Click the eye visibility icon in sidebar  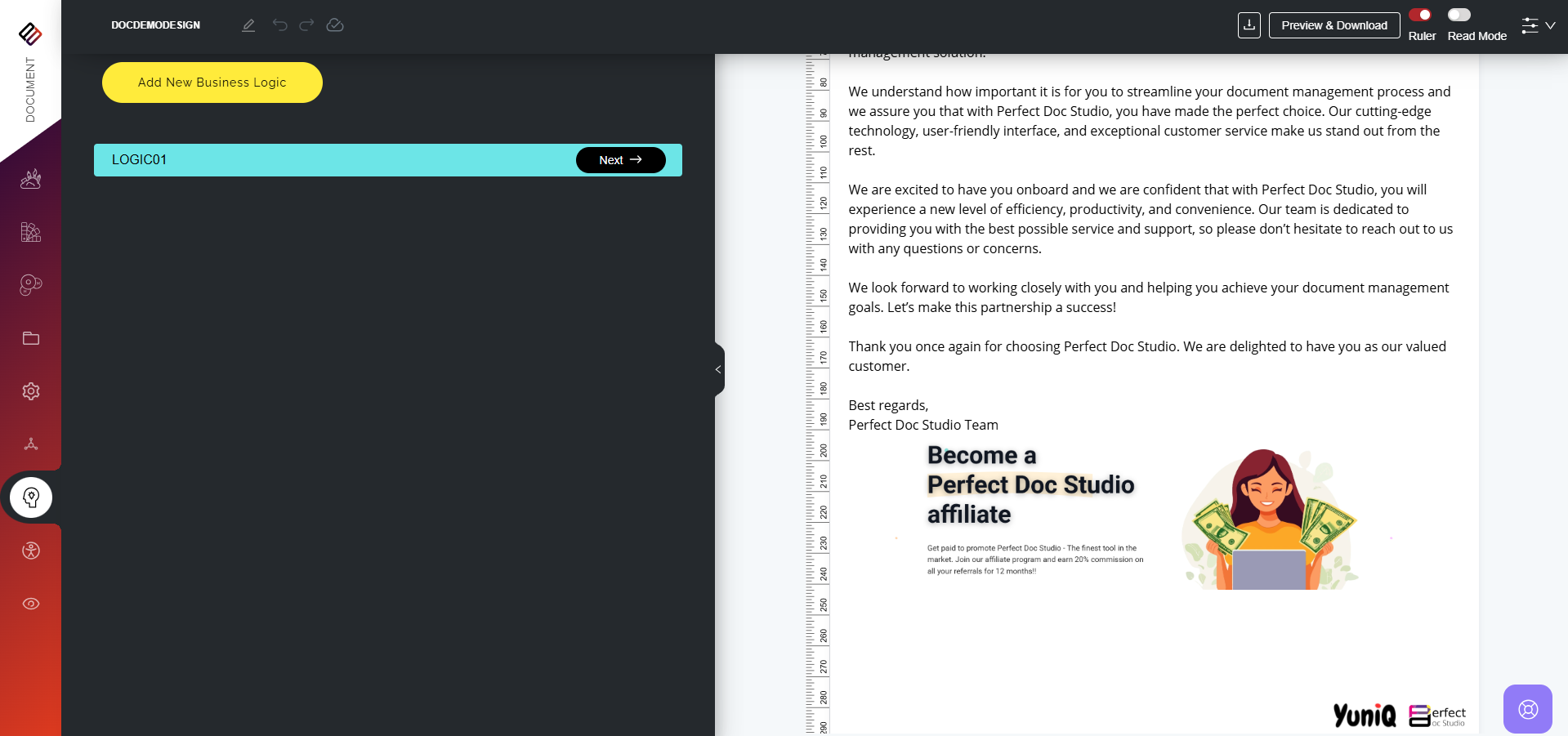[x=31, y=604]
